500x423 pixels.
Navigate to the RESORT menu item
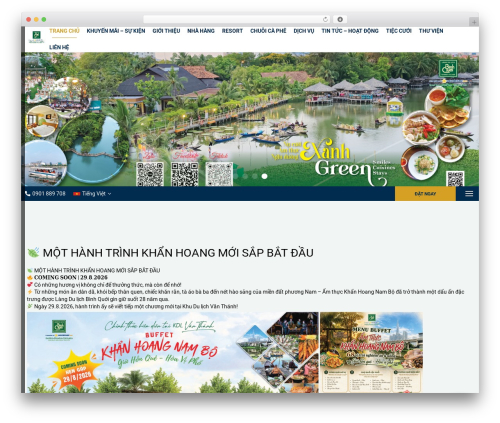(x=232, y=31)
